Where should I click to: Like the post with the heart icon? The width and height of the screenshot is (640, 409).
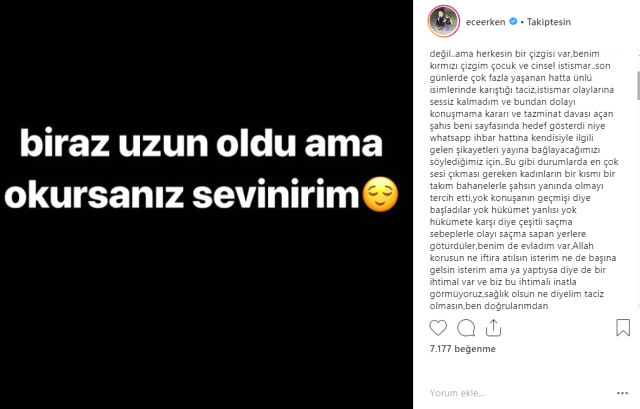click(x=438, y=328)
